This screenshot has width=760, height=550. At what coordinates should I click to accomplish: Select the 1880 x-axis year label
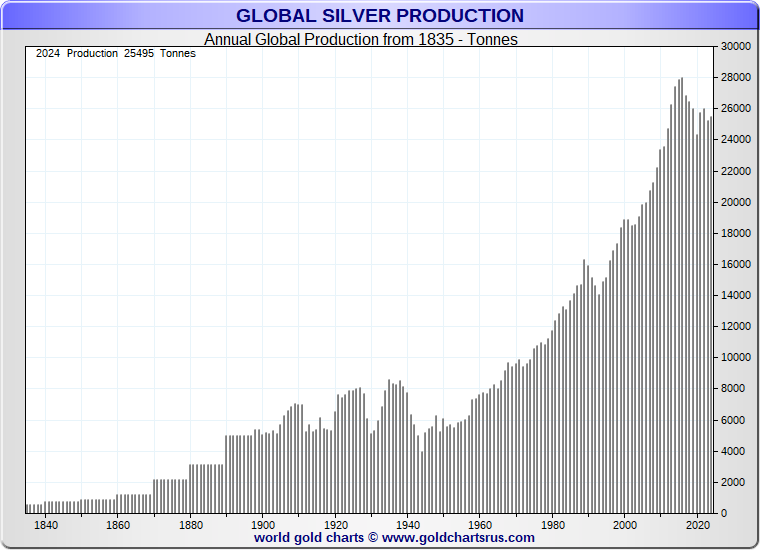tap(190, 525)
